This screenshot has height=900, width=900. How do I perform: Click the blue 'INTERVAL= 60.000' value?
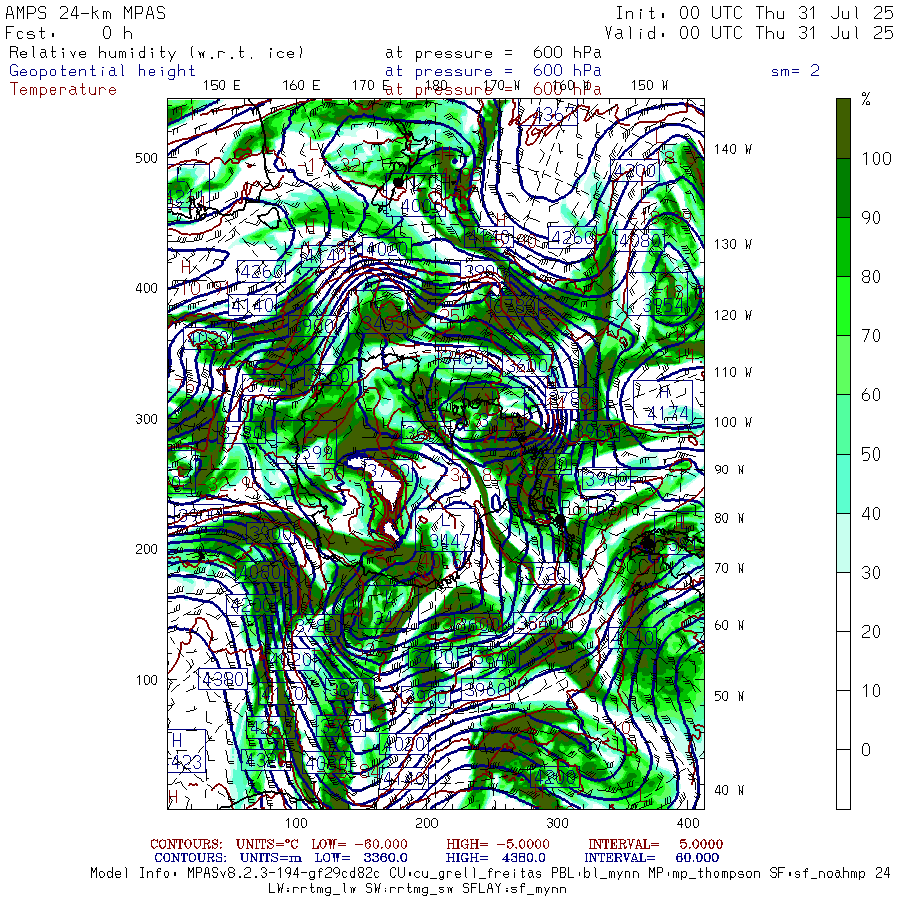(x=651, y=858)
